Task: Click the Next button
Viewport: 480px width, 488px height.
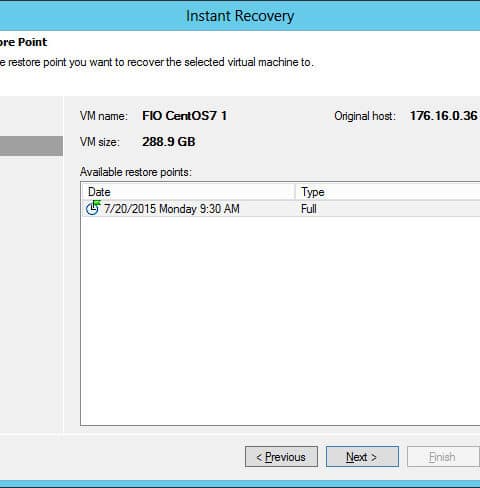Action: [x=362, y=457]
